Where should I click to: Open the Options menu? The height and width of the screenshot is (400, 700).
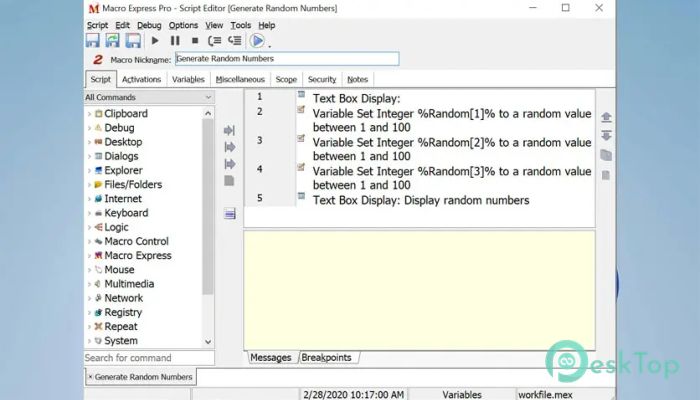[x=183, y=25]
